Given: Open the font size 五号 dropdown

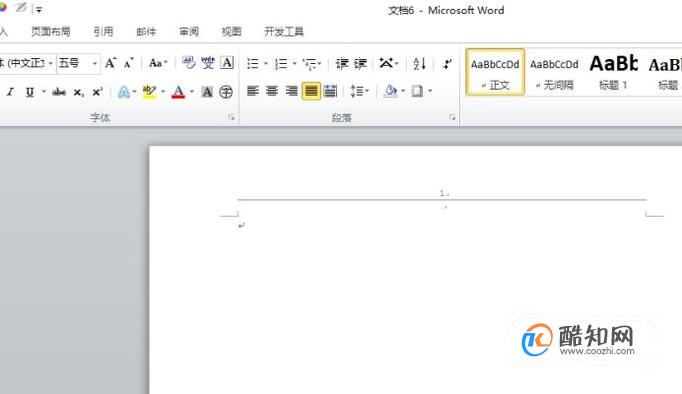Looking at the screenshot, I should click(94, 63).
